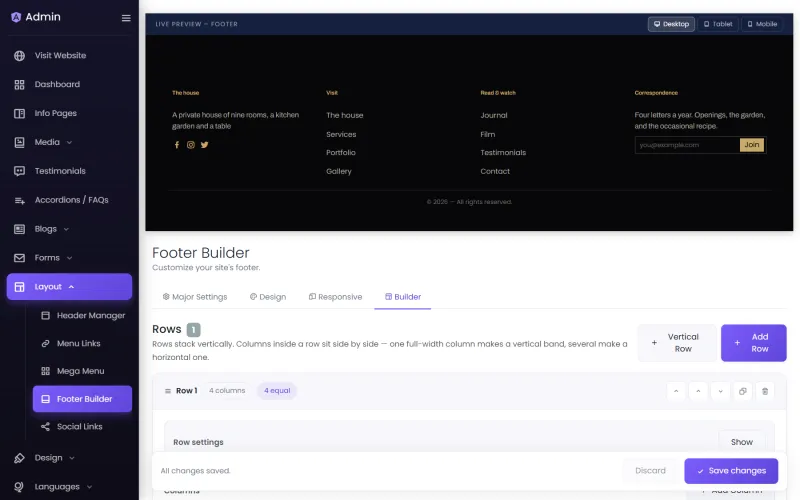Click Testimonials link in footer preview
The width and height of the screenshot is (800, 500).
click(x=503, y=153)
